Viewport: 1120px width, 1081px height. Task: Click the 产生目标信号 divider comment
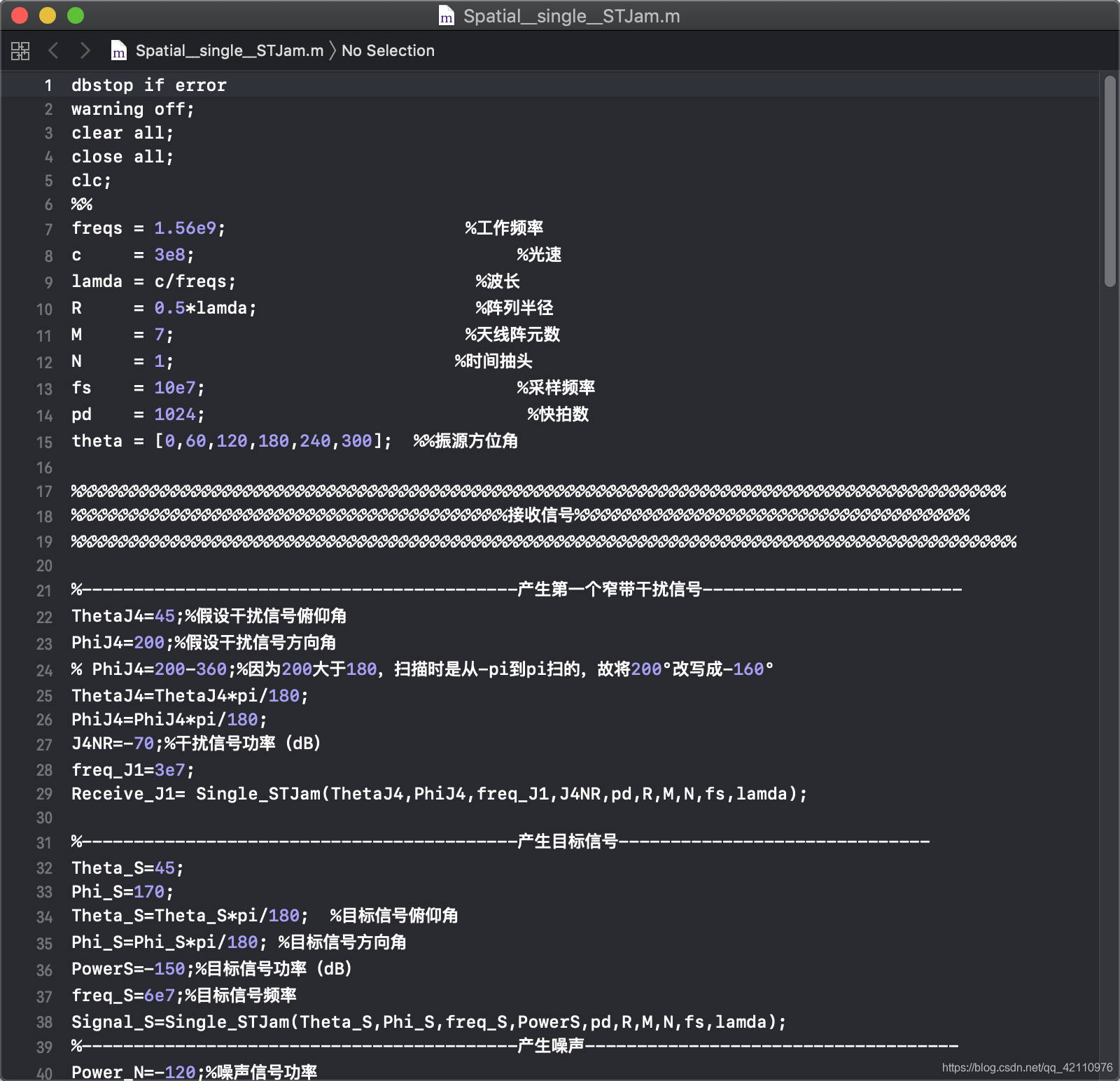click(500, 842)
